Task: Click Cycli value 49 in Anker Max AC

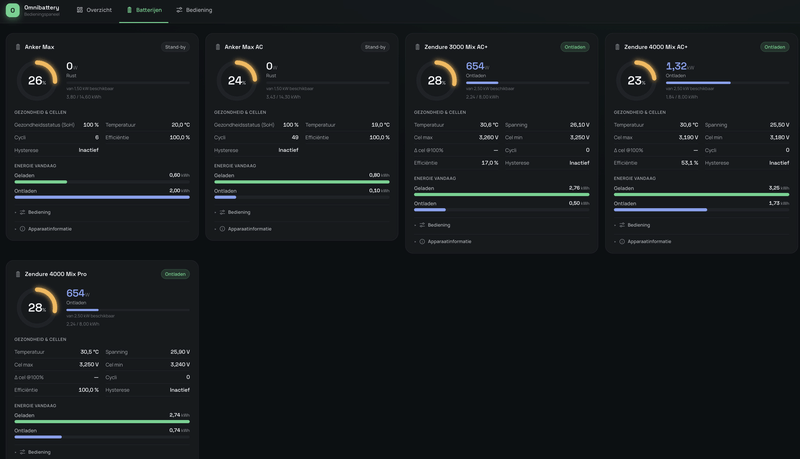Action: 295,138
